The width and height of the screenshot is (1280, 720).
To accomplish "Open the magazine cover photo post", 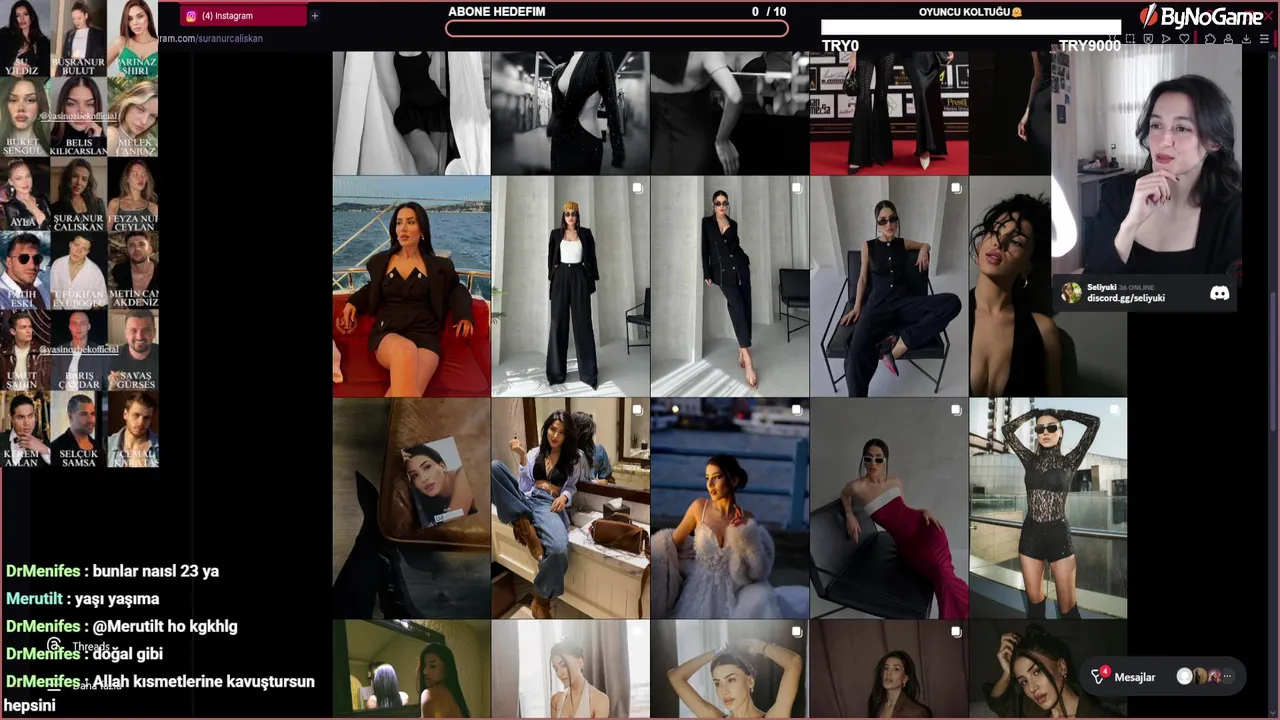I will coord(411,508).
